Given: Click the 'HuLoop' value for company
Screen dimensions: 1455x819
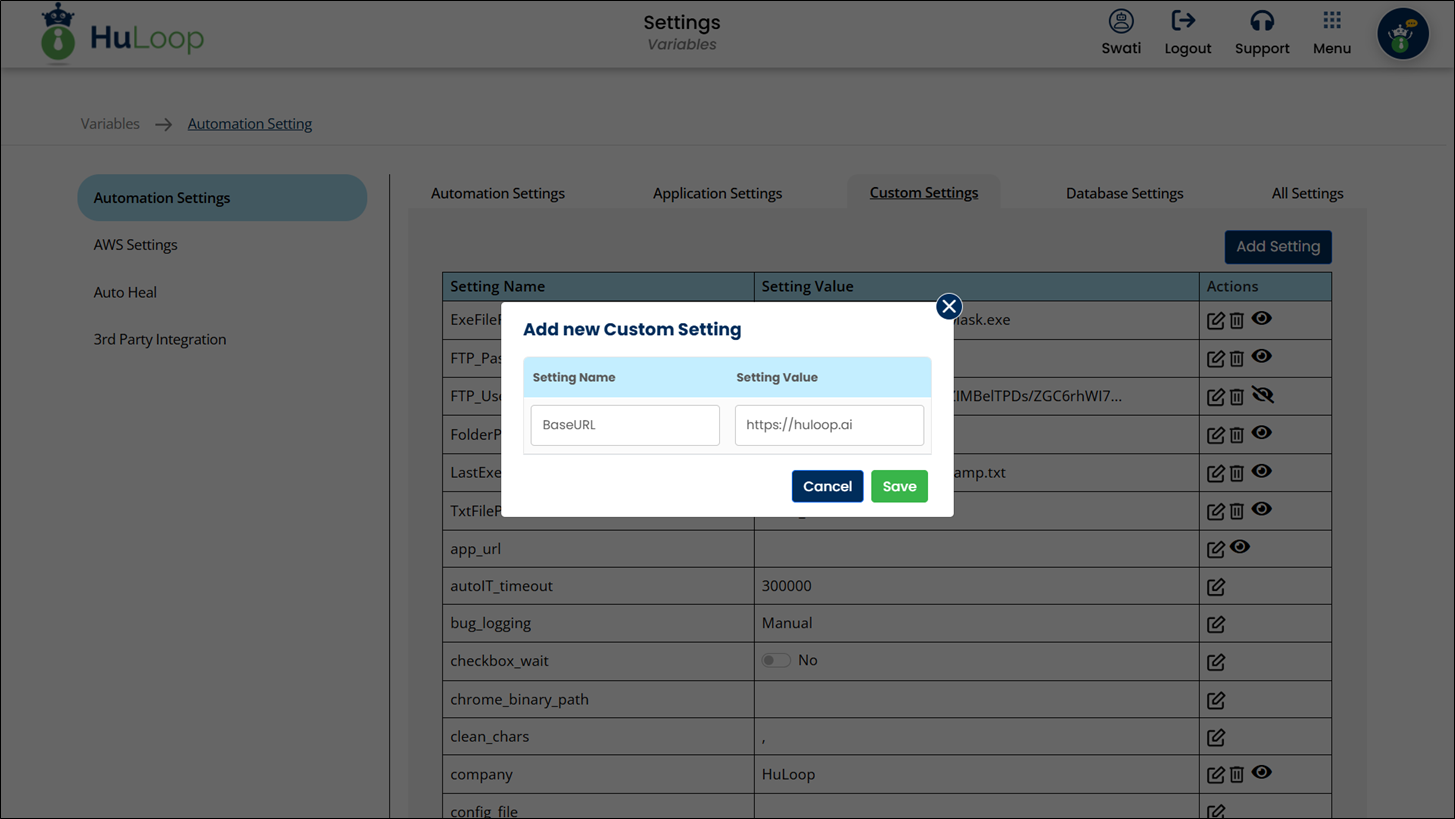Looking at the screenshot, I should 788,774.
